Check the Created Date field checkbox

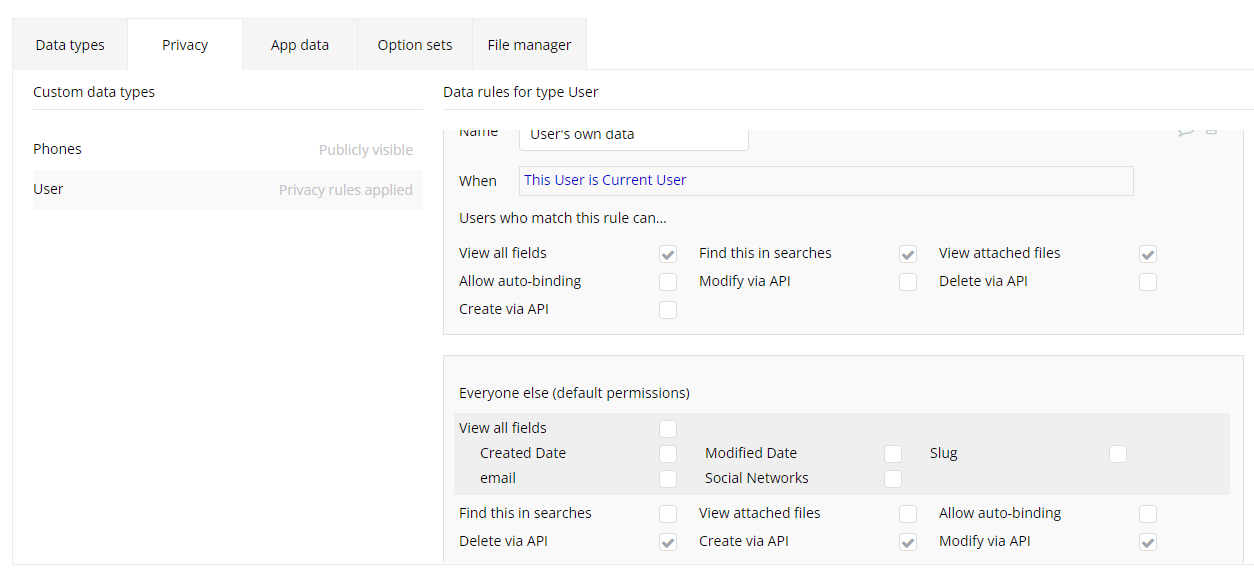point(668,454)
